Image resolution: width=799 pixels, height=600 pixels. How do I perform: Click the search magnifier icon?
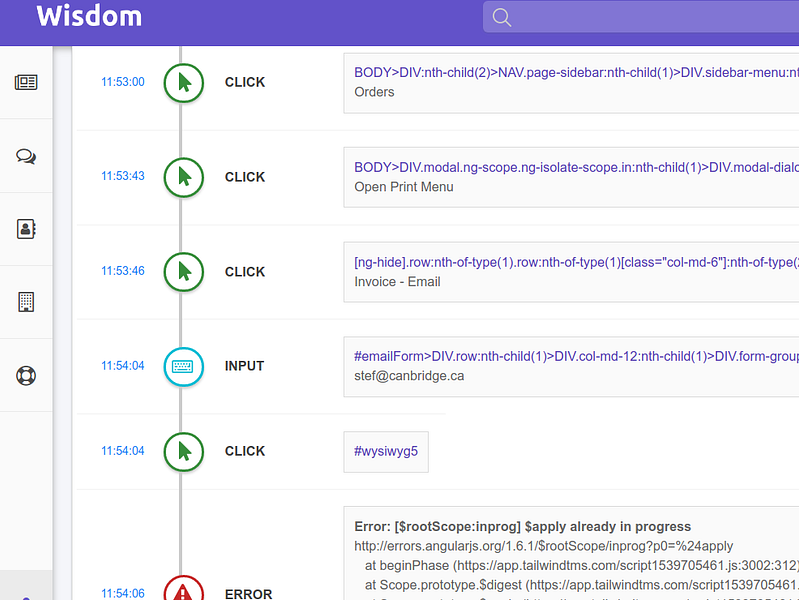pyautogui.click(x=501, y=17)
